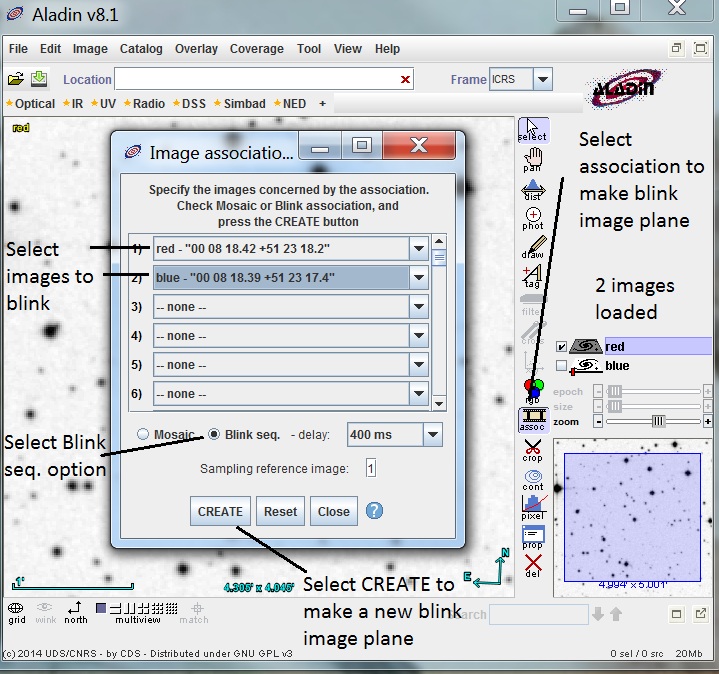Click the NED bookmark
The height and width of the screenshot is (674, 719).
[x=290, y=104]
